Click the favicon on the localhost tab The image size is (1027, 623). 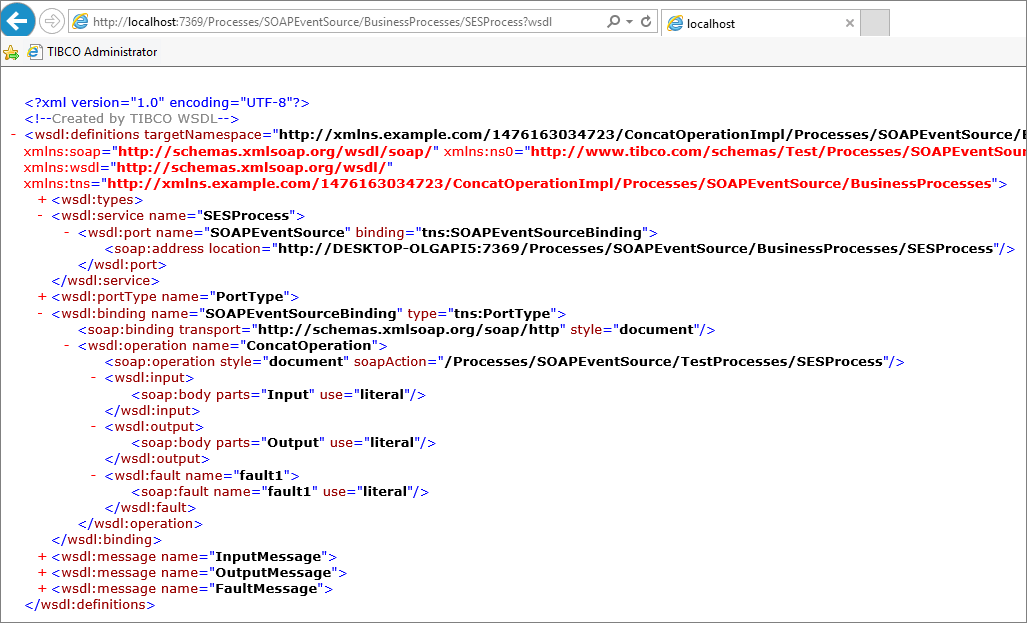[x=677, y=21]
